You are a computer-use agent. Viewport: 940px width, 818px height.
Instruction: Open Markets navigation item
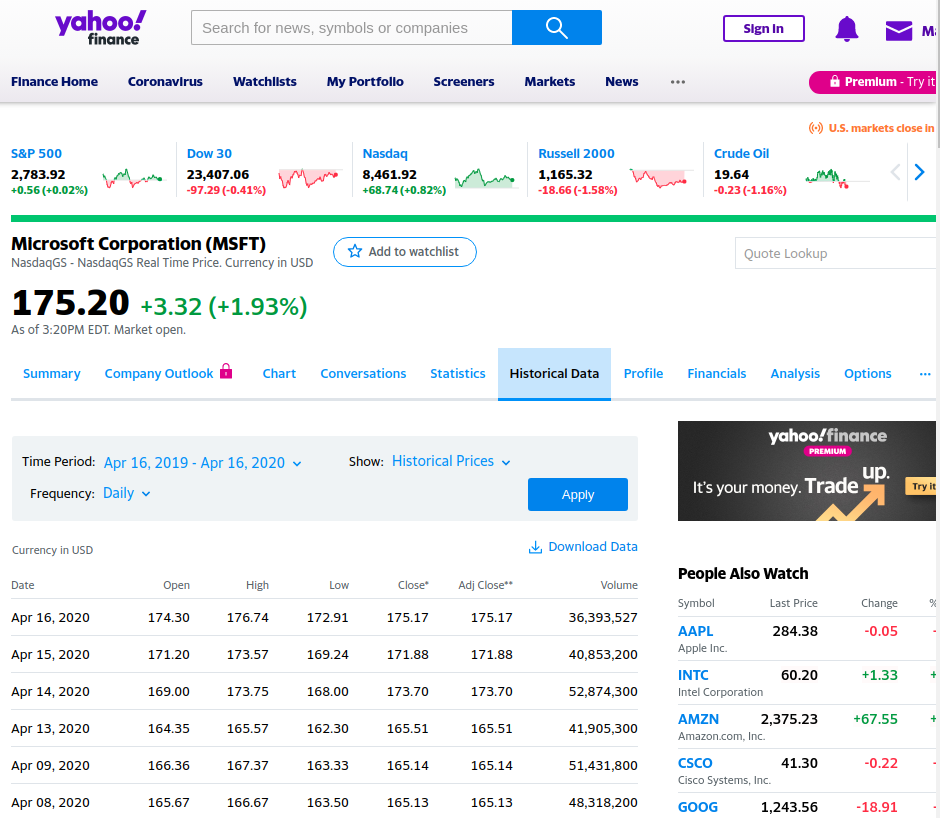pyautogui.click(x=550, y=82)
